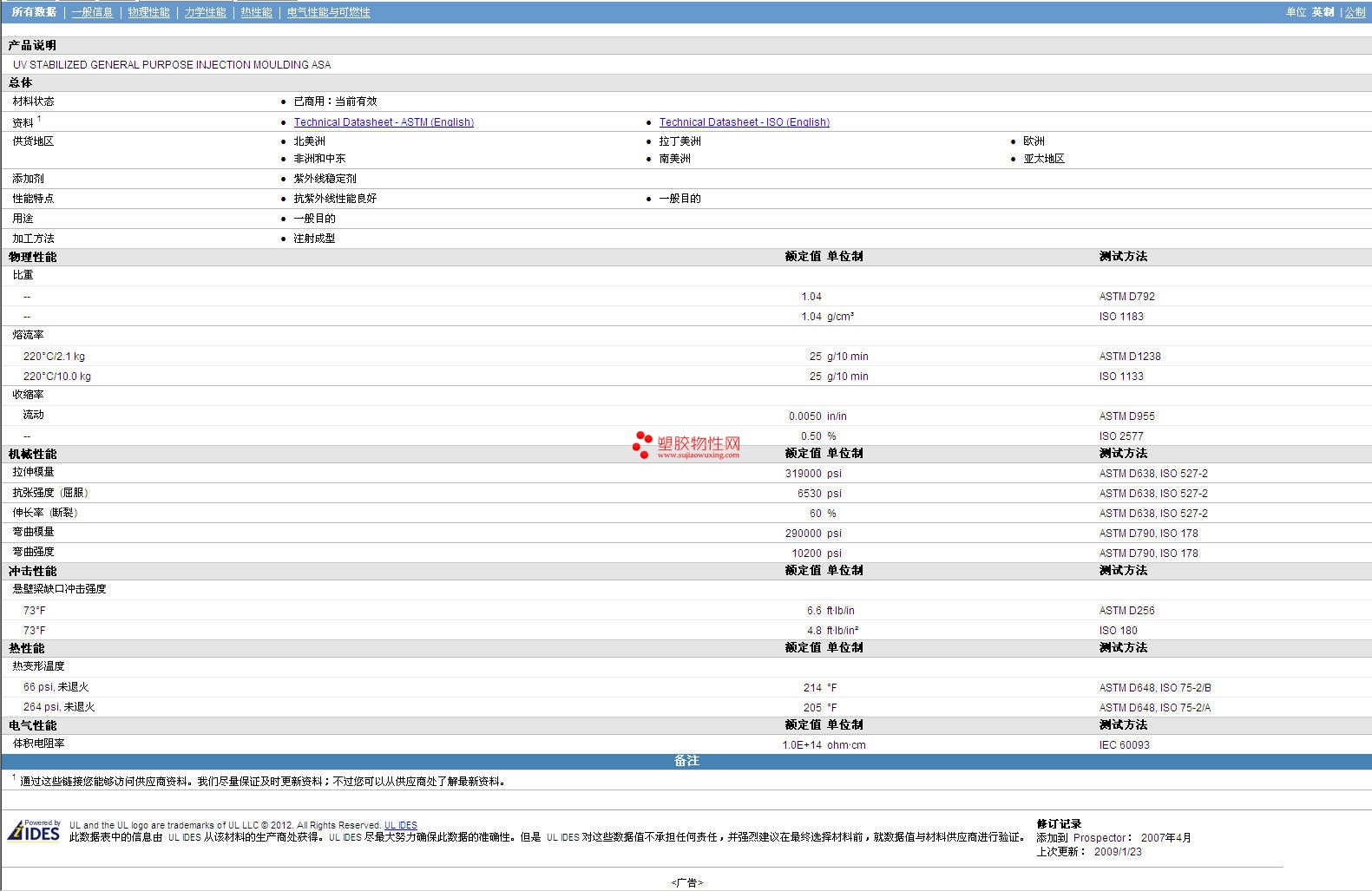Open Technical Datasheet - ASTM (English) link
Viewport: 1372px width, 891px height.
384,122
